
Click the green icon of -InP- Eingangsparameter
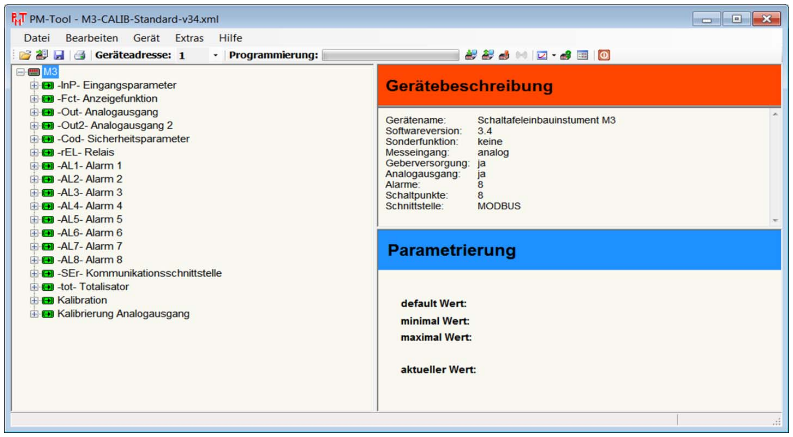(48, 85)
